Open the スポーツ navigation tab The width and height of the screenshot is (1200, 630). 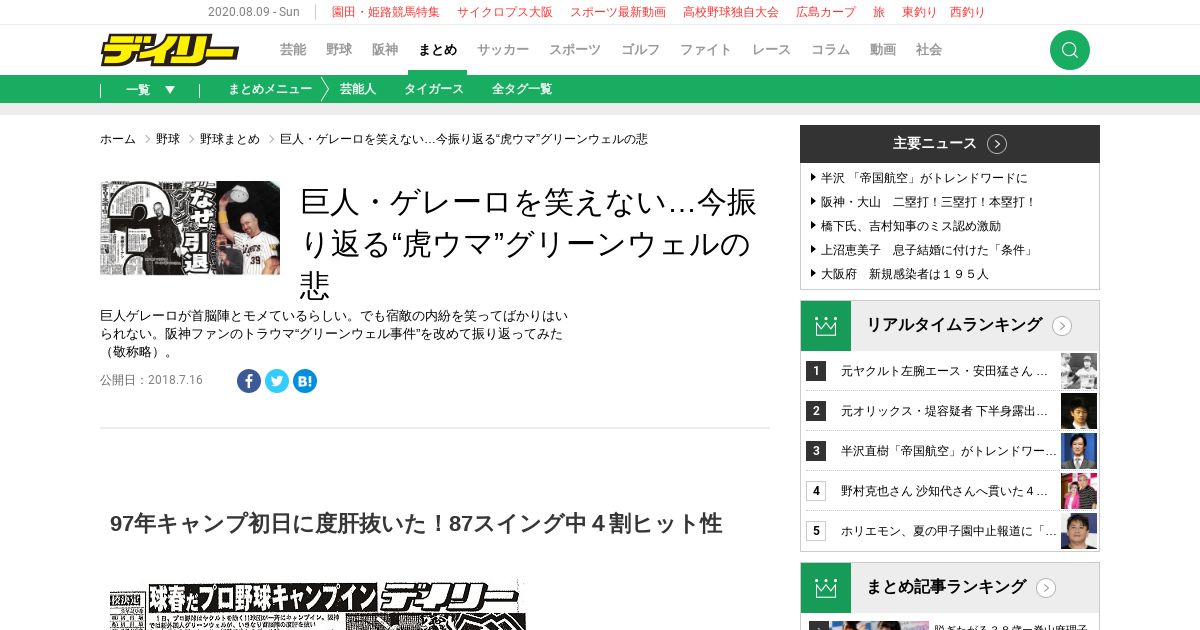[x=575, y=50]
